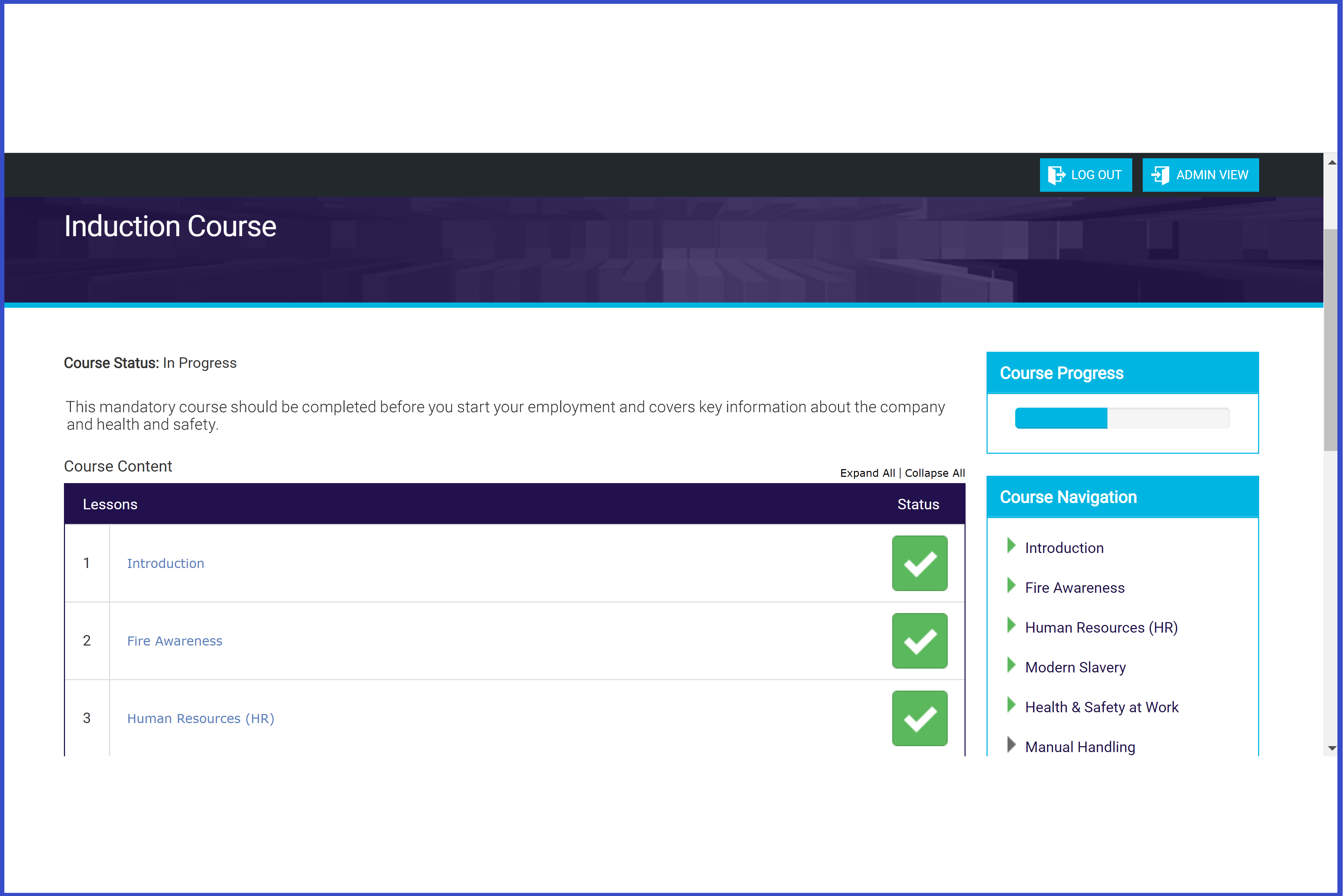The width and height of the screenshot is (1343, 896).
Task: Go to Manual Handling in Course Navigation
Action: (1080, 747)
